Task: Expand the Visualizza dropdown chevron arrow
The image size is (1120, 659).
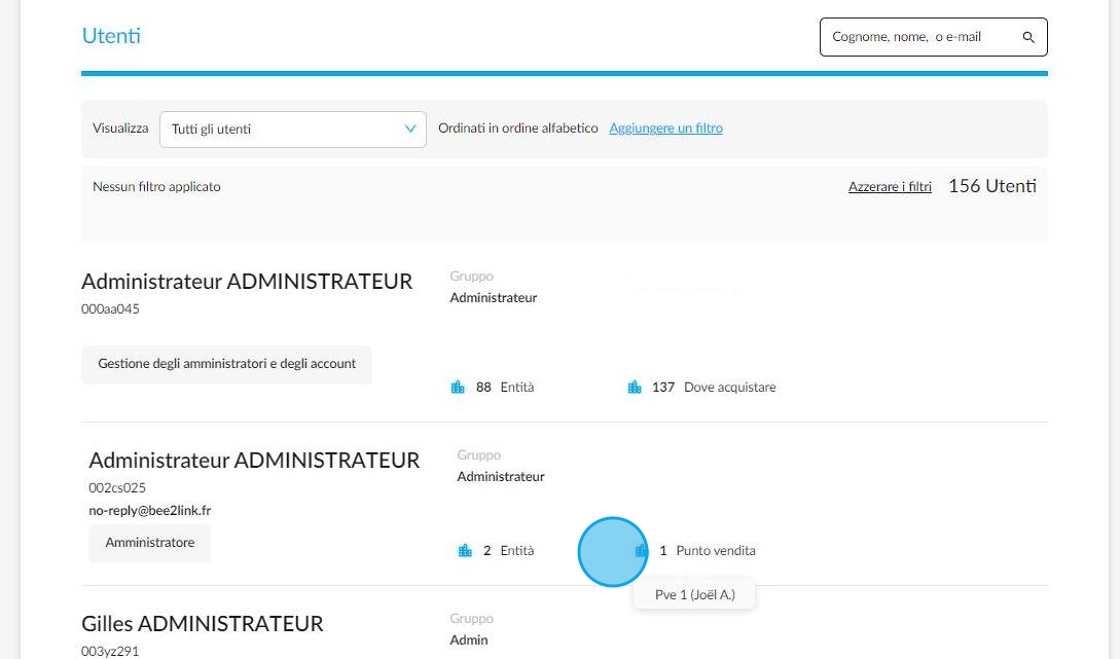Action: pos(410,129)
